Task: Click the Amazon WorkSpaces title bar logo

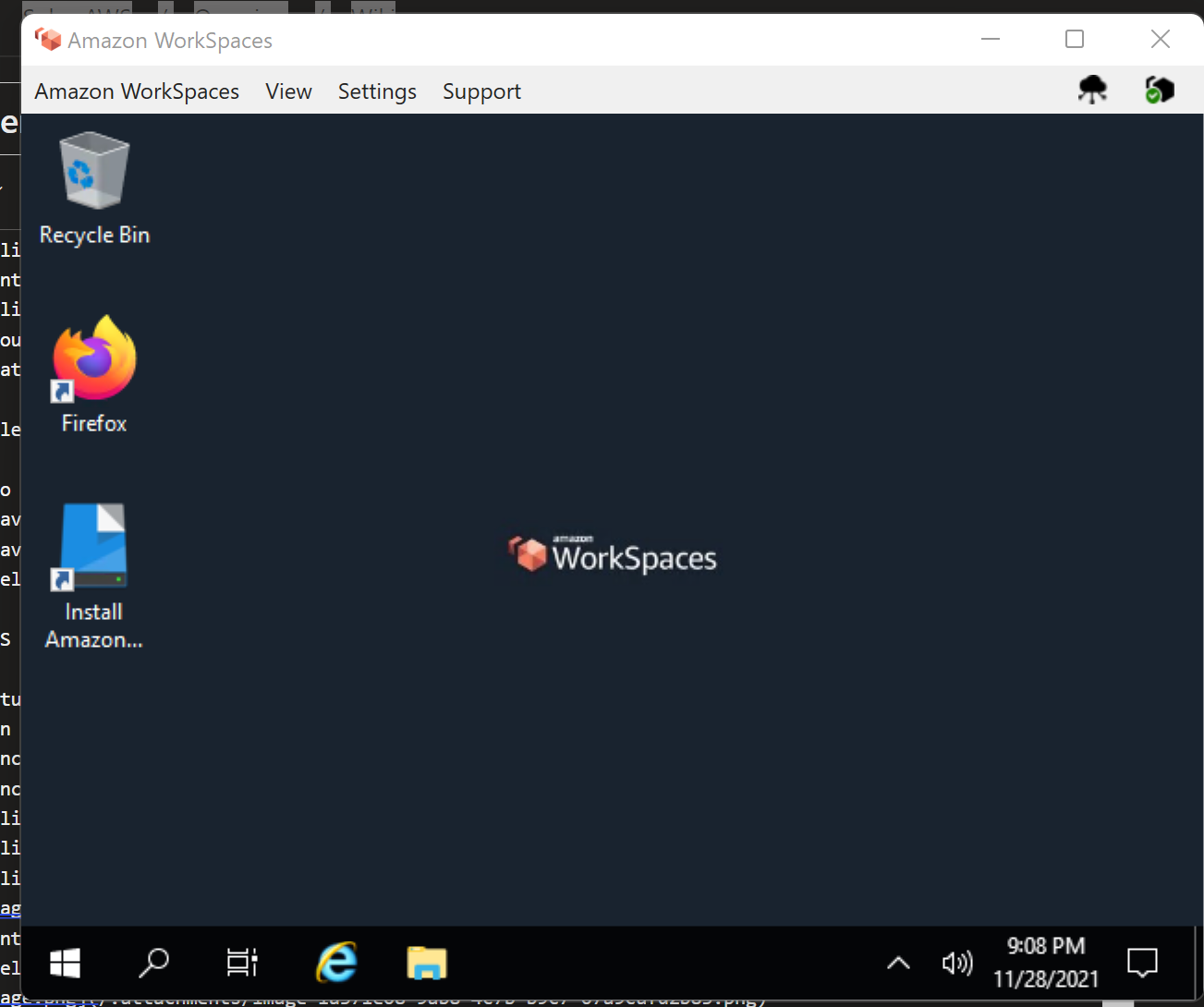Action: pyautogui.click(x=48, y=40)
